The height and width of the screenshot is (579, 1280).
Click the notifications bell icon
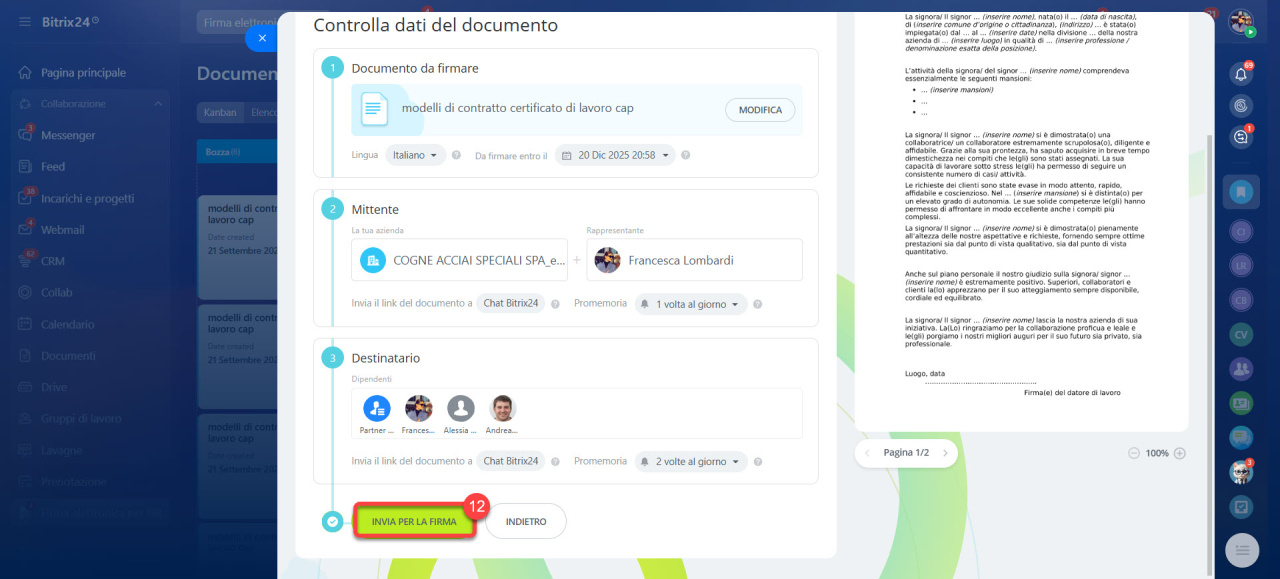(1241, 74)
